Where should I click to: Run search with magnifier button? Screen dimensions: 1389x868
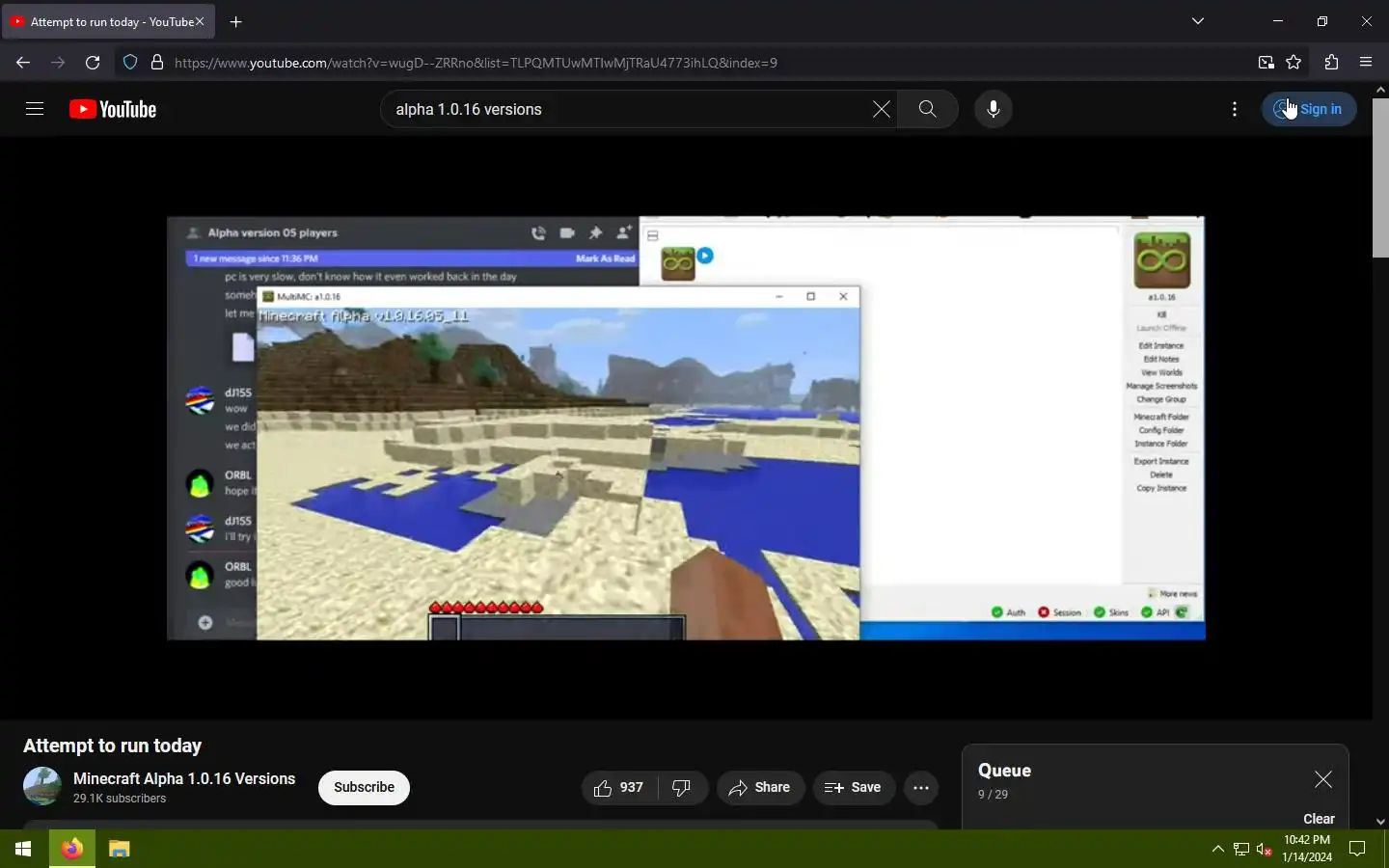927,109
